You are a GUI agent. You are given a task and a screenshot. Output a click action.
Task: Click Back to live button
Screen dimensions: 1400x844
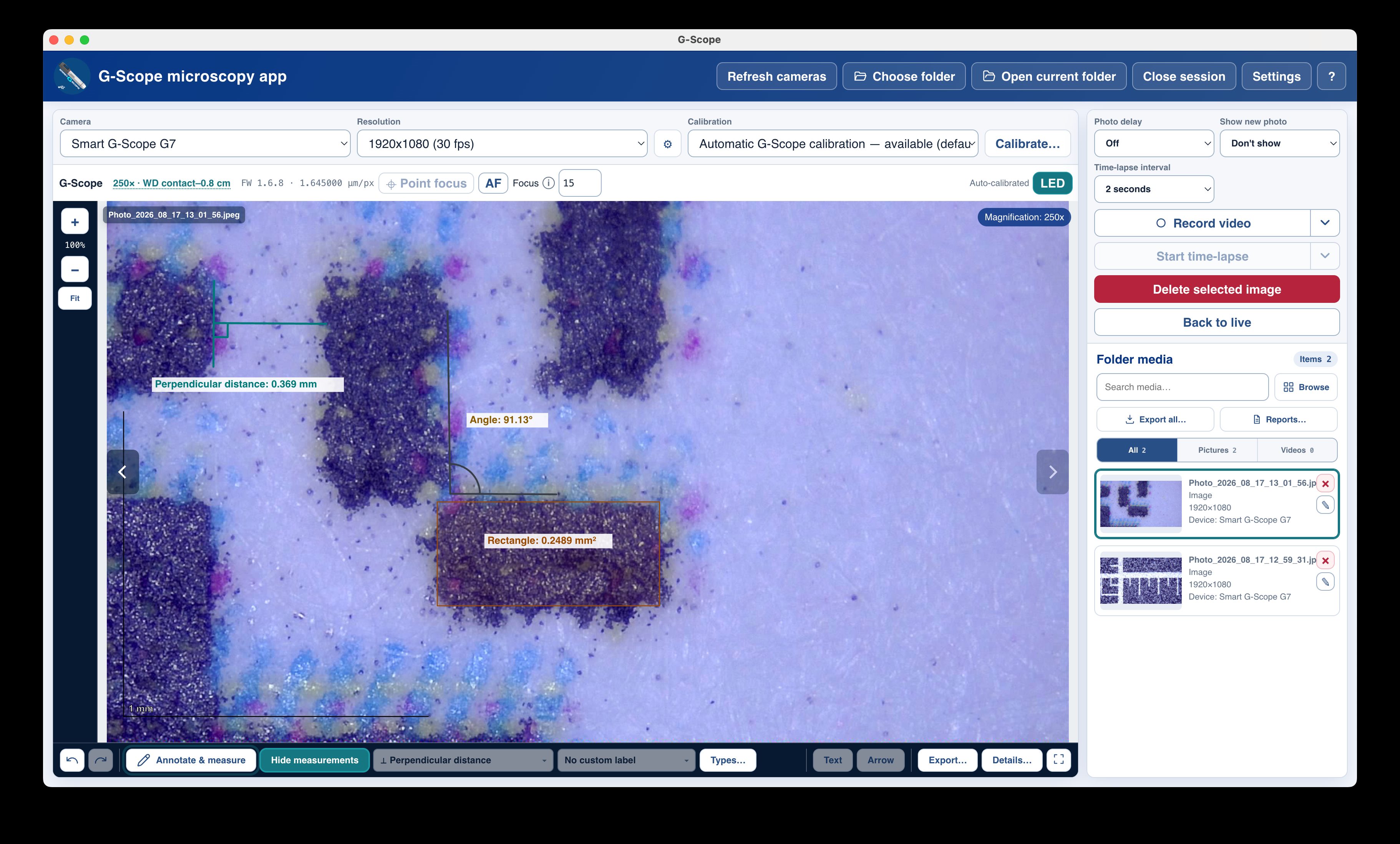1216,322
